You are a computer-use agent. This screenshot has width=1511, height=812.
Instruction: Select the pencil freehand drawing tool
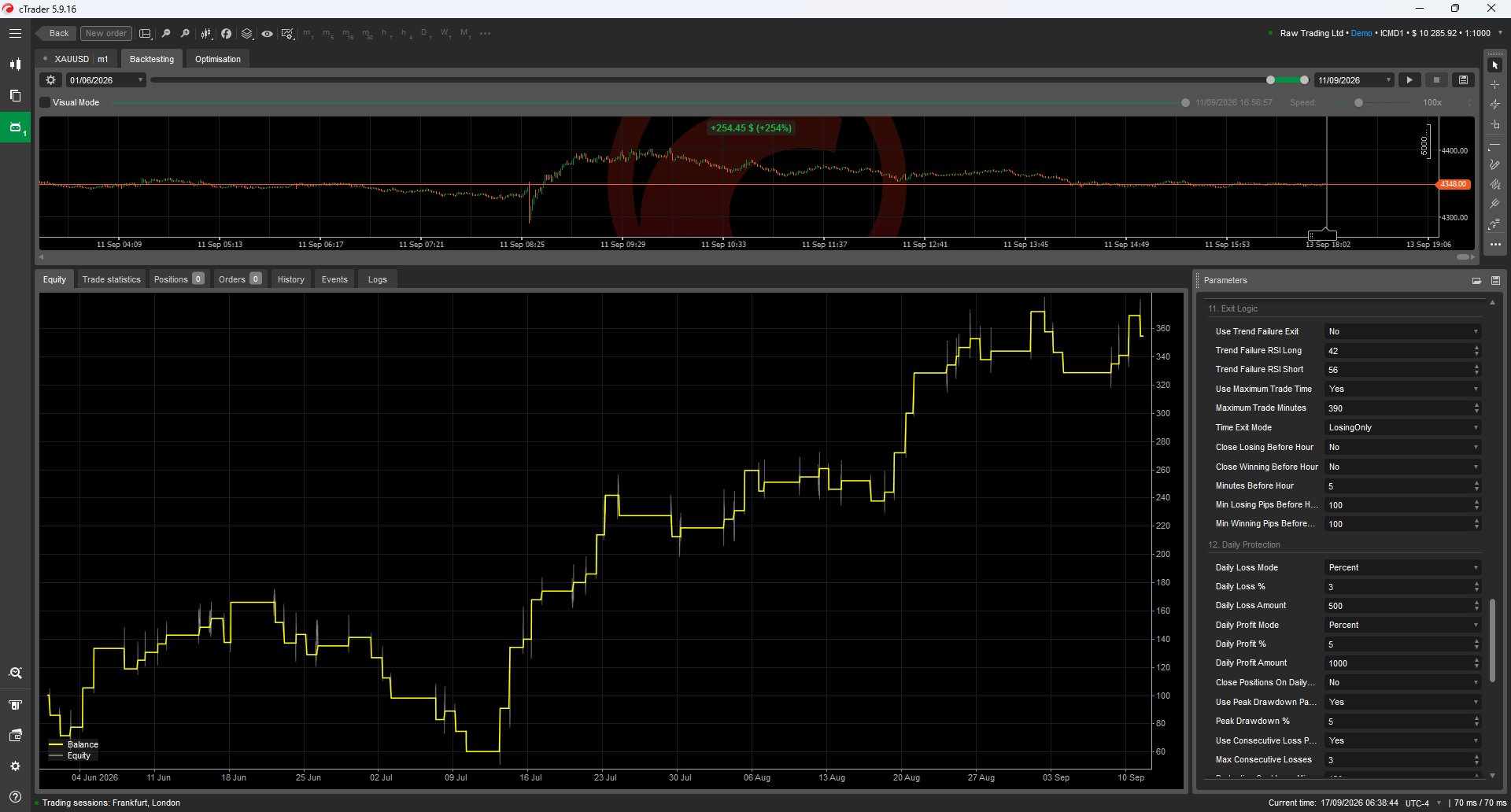click(x=1494, y=164)
